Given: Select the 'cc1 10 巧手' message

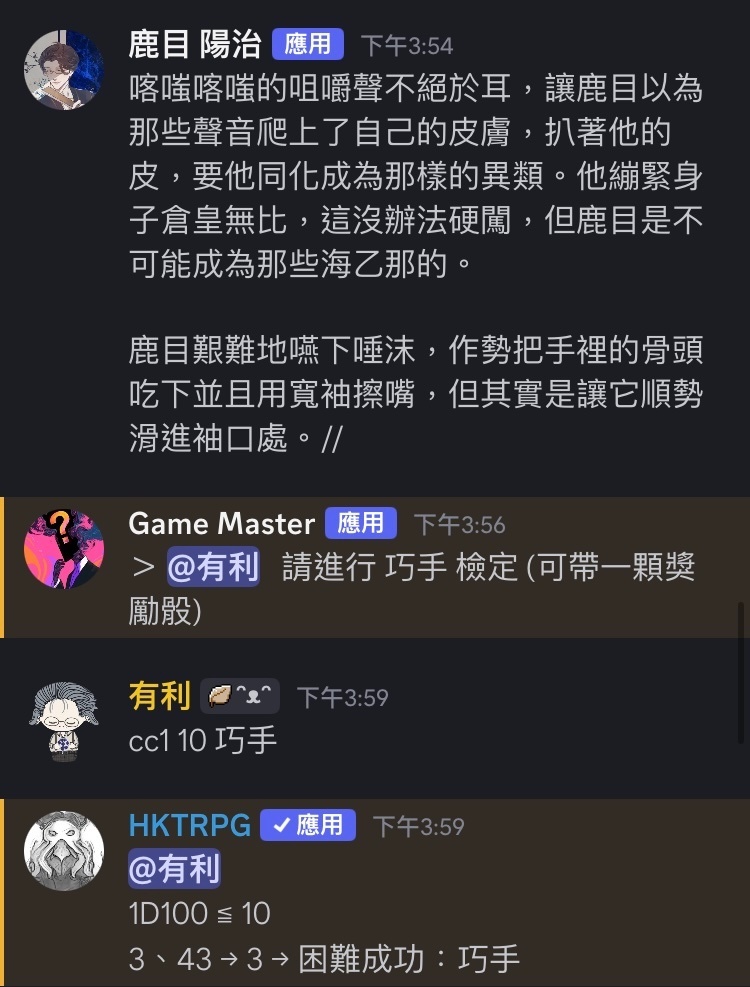Looking at the screenshot, I should [203, 741].
